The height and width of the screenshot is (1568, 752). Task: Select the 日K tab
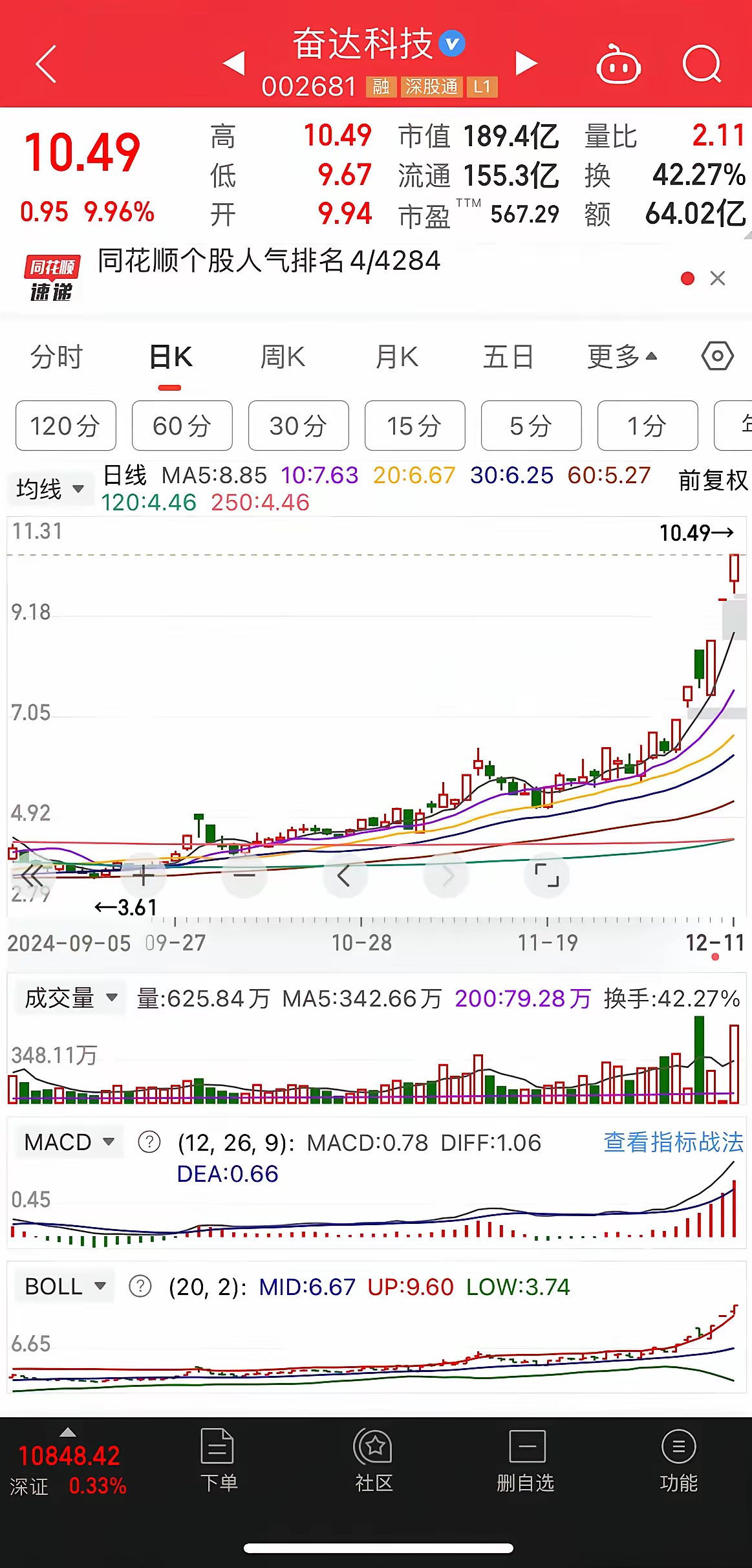pos(170,357)
